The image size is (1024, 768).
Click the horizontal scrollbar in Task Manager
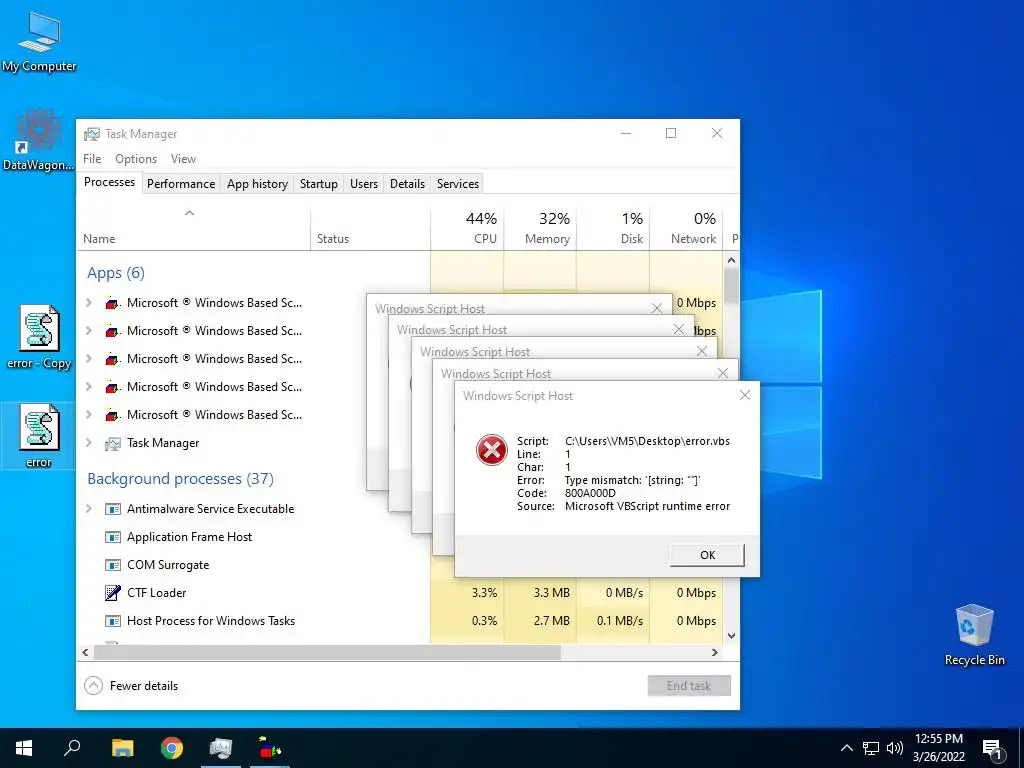tap(327, 652)
